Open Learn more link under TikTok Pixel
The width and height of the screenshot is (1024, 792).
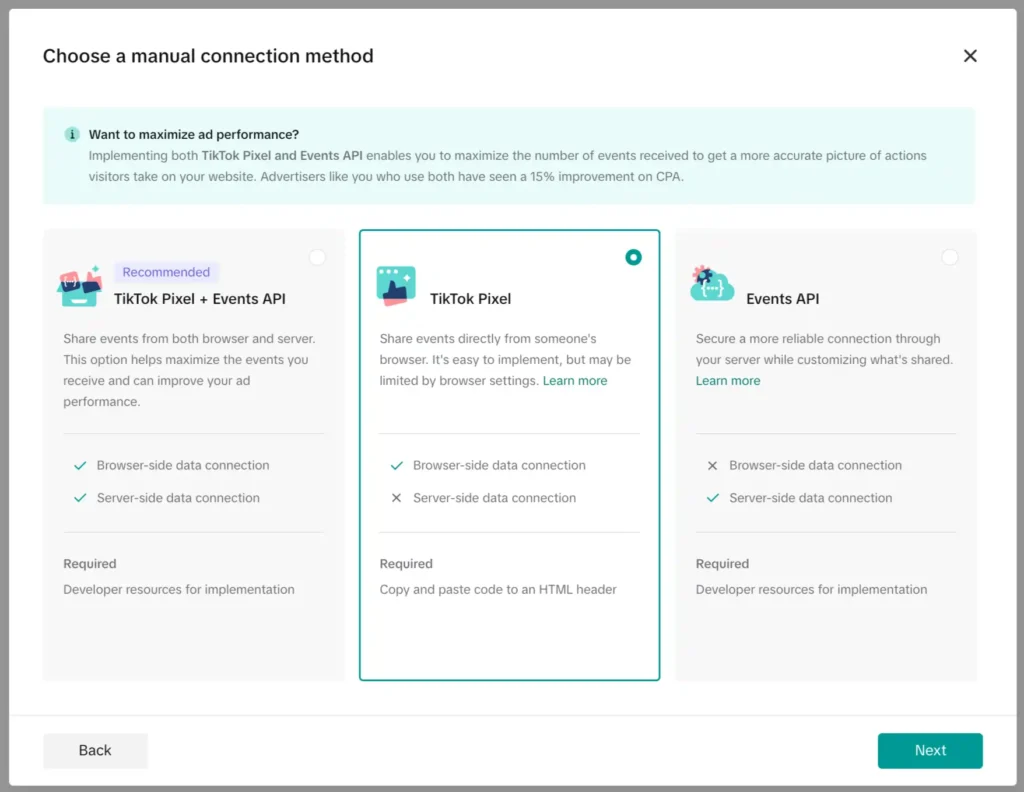(575, 381)
